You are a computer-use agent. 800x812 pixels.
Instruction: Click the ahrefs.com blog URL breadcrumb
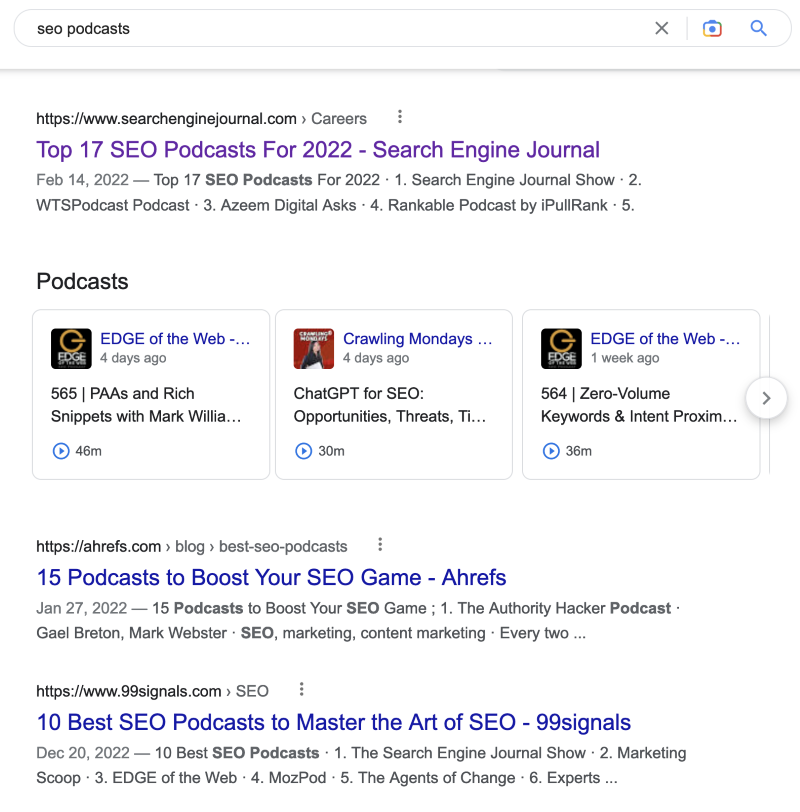(x=192, y=546)
